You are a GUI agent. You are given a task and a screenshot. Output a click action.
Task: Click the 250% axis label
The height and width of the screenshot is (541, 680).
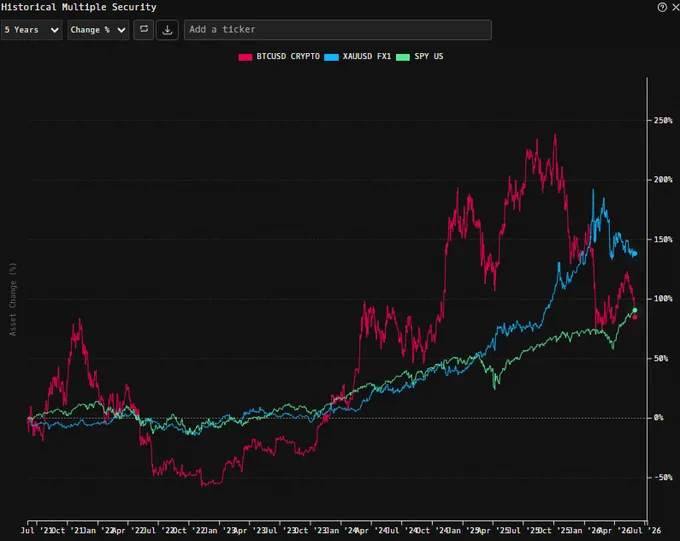click(x=663, y=120)
